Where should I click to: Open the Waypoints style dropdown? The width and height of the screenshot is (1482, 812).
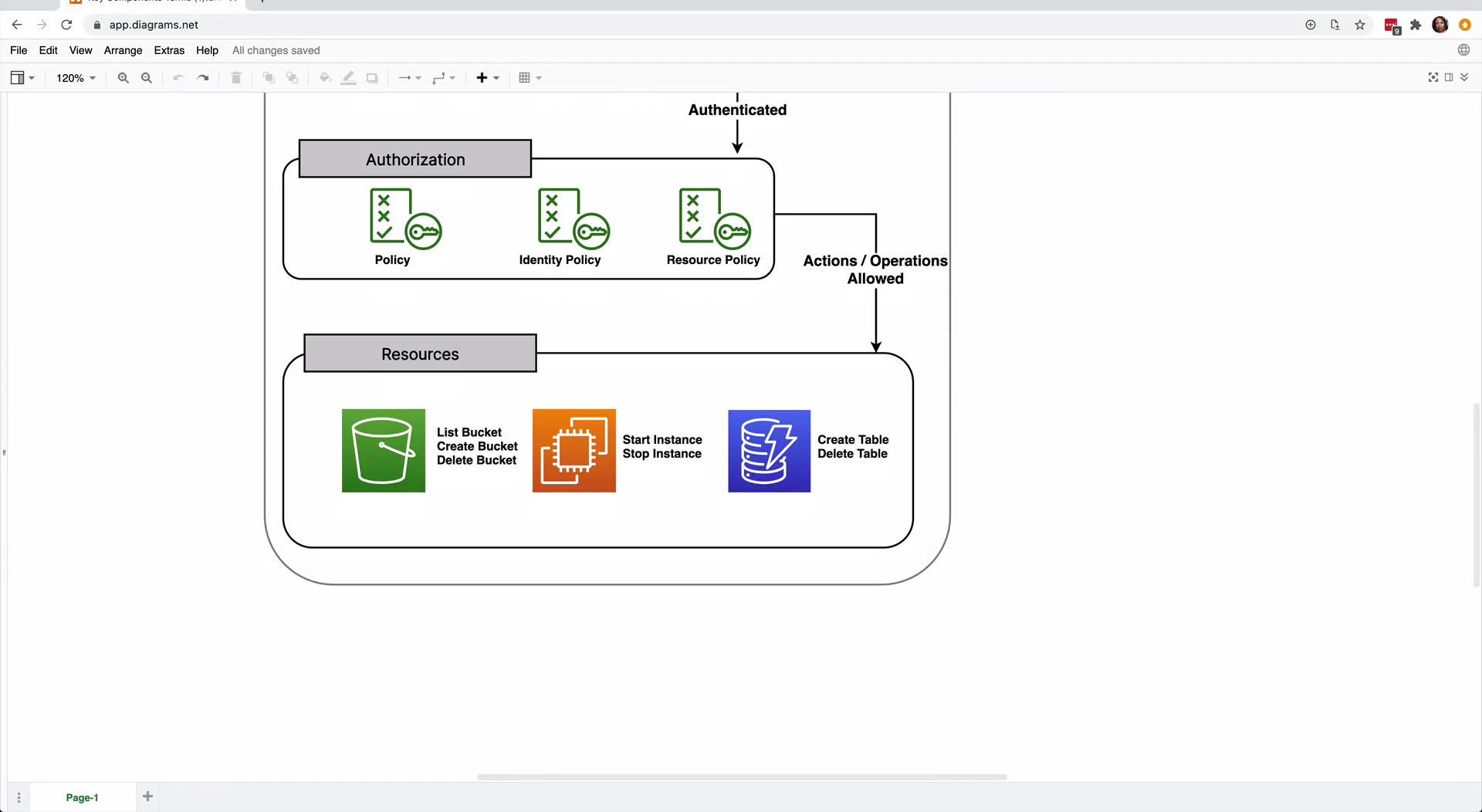(x=444, y=78)
